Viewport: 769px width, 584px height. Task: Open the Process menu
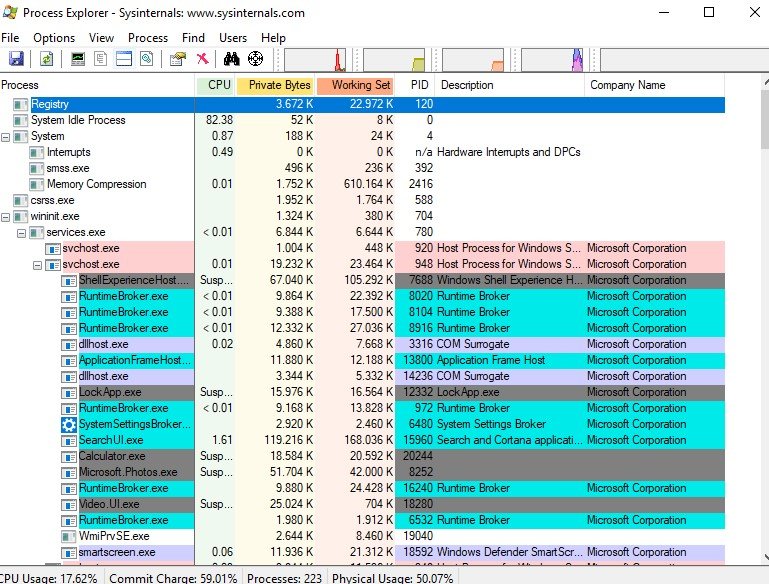click(148, 38)
